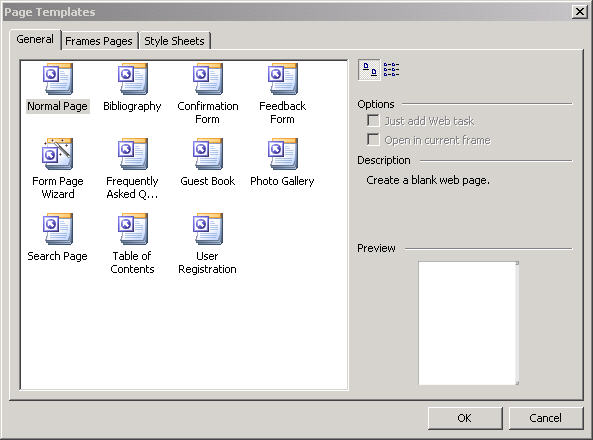The width and height of the screenshot is (593, 440).
Task: Switch to large icons view
Action: pyautogui.click(x=369, y=70)
